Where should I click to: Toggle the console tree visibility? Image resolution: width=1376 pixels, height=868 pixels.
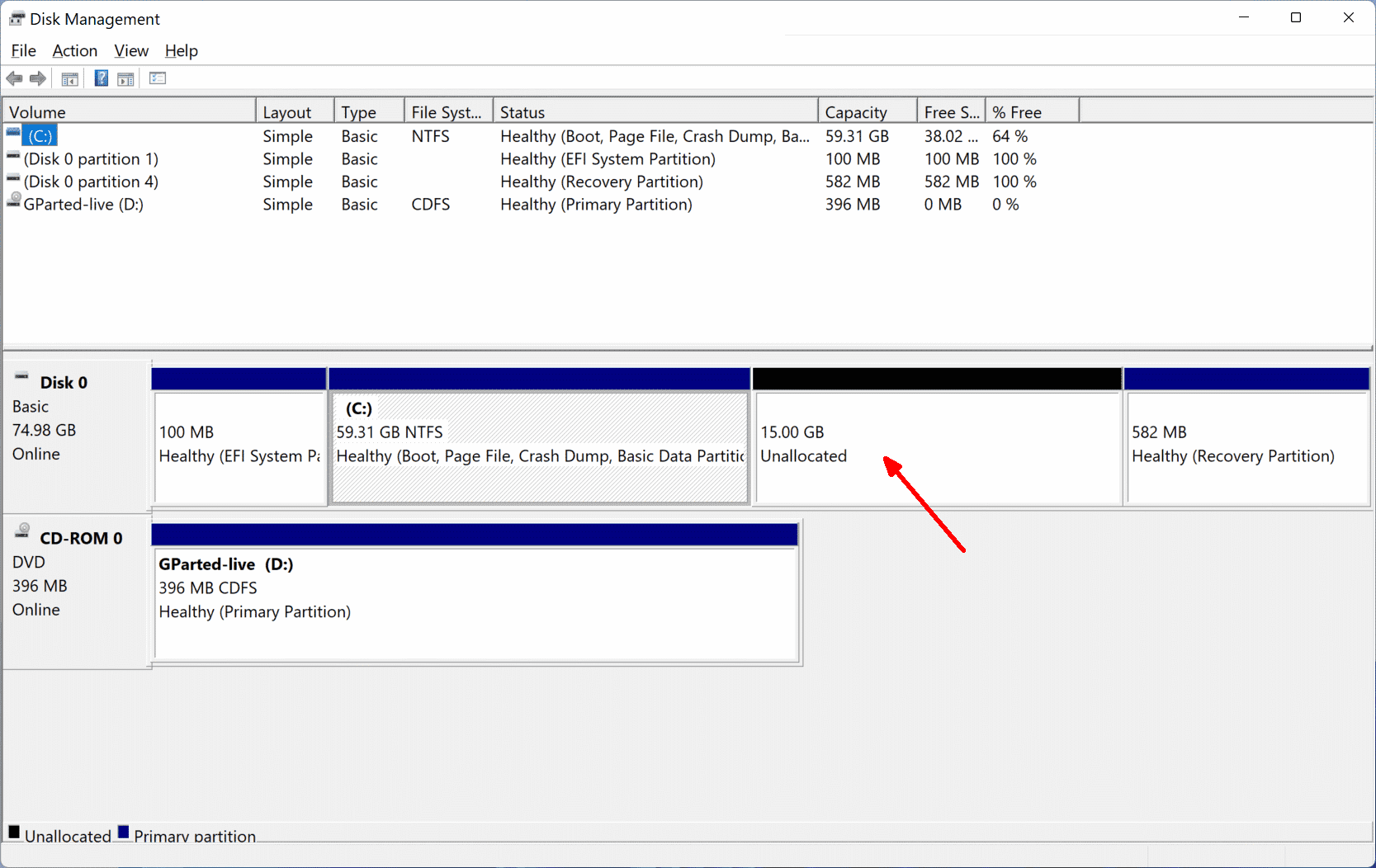70,78
